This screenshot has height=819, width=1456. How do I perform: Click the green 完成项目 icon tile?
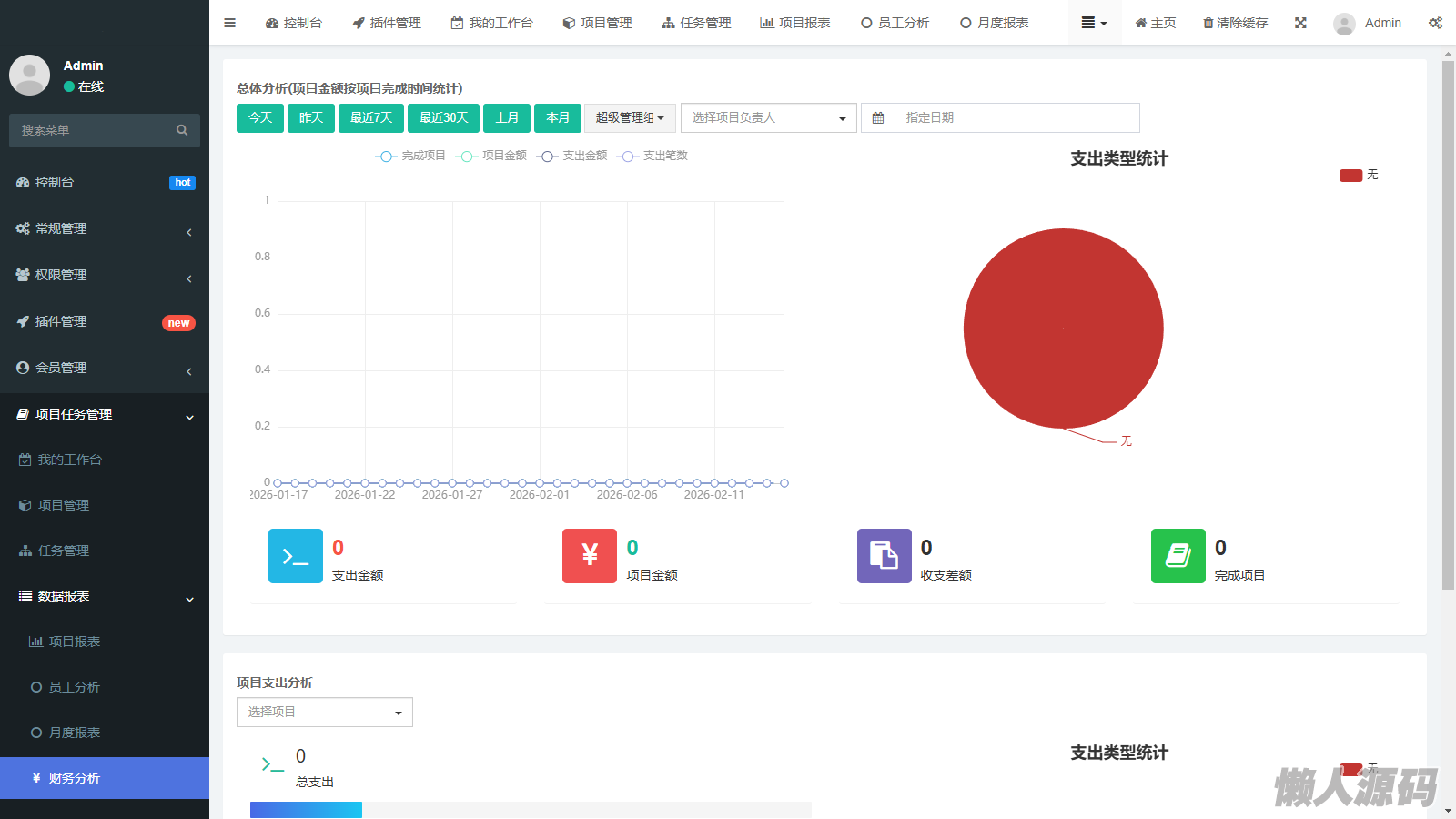[x=1178, y=556]
